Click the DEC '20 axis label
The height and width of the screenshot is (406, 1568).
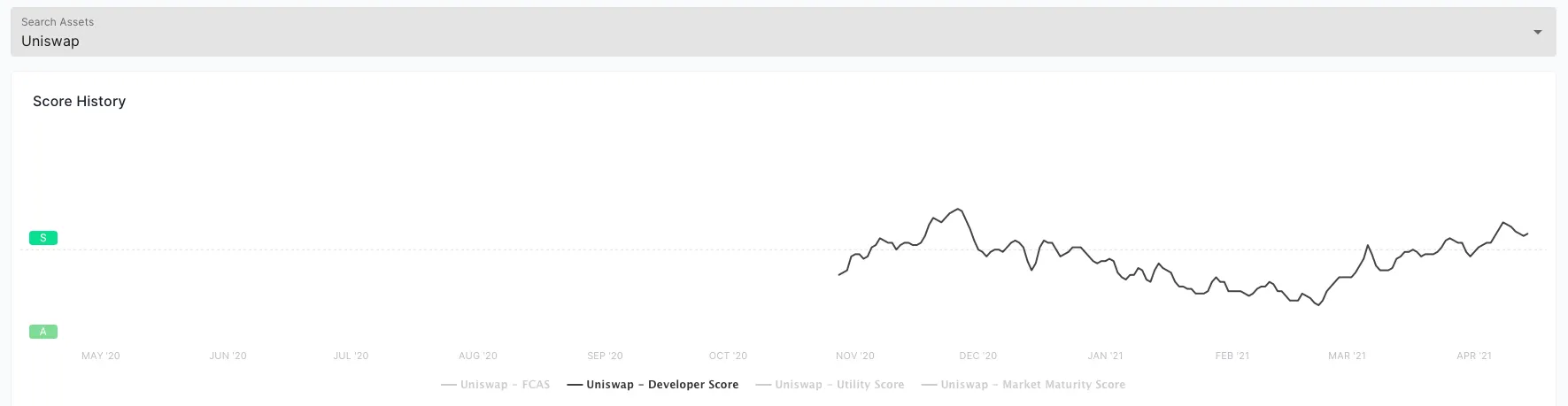point(978,356)
